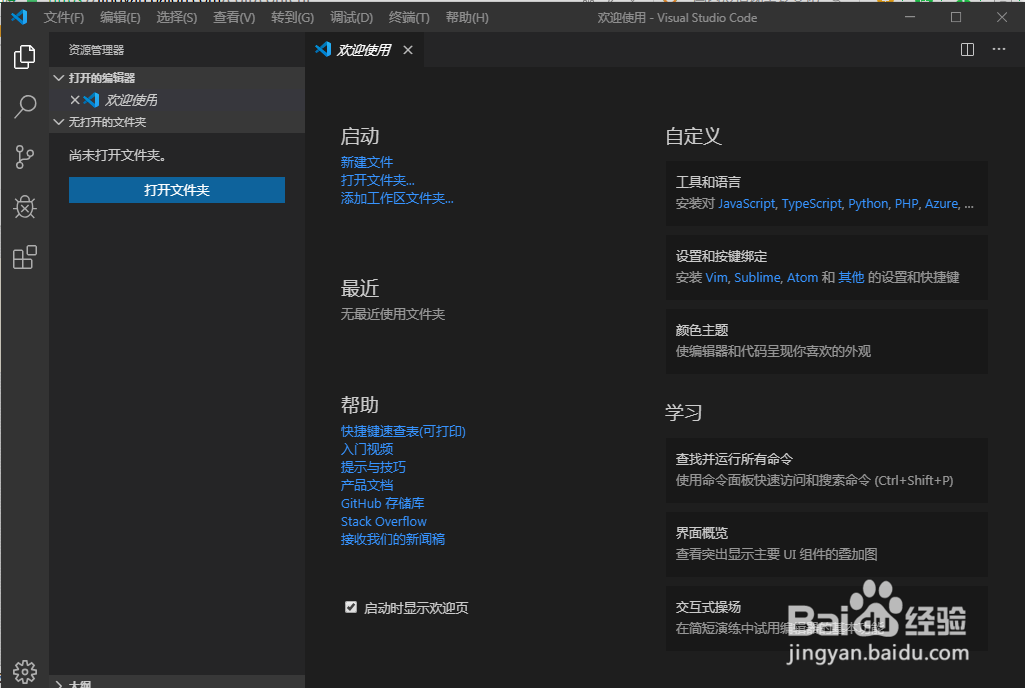This screenshot has height=688, width=1025.
Task: Open the Source Control view icon
Action: click(x=24, y=157)
